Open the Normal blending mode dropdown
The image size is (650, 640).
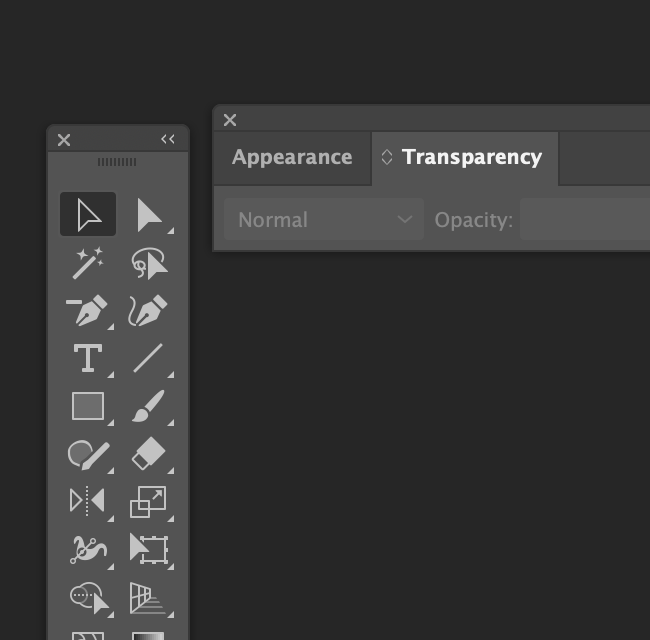324,219
